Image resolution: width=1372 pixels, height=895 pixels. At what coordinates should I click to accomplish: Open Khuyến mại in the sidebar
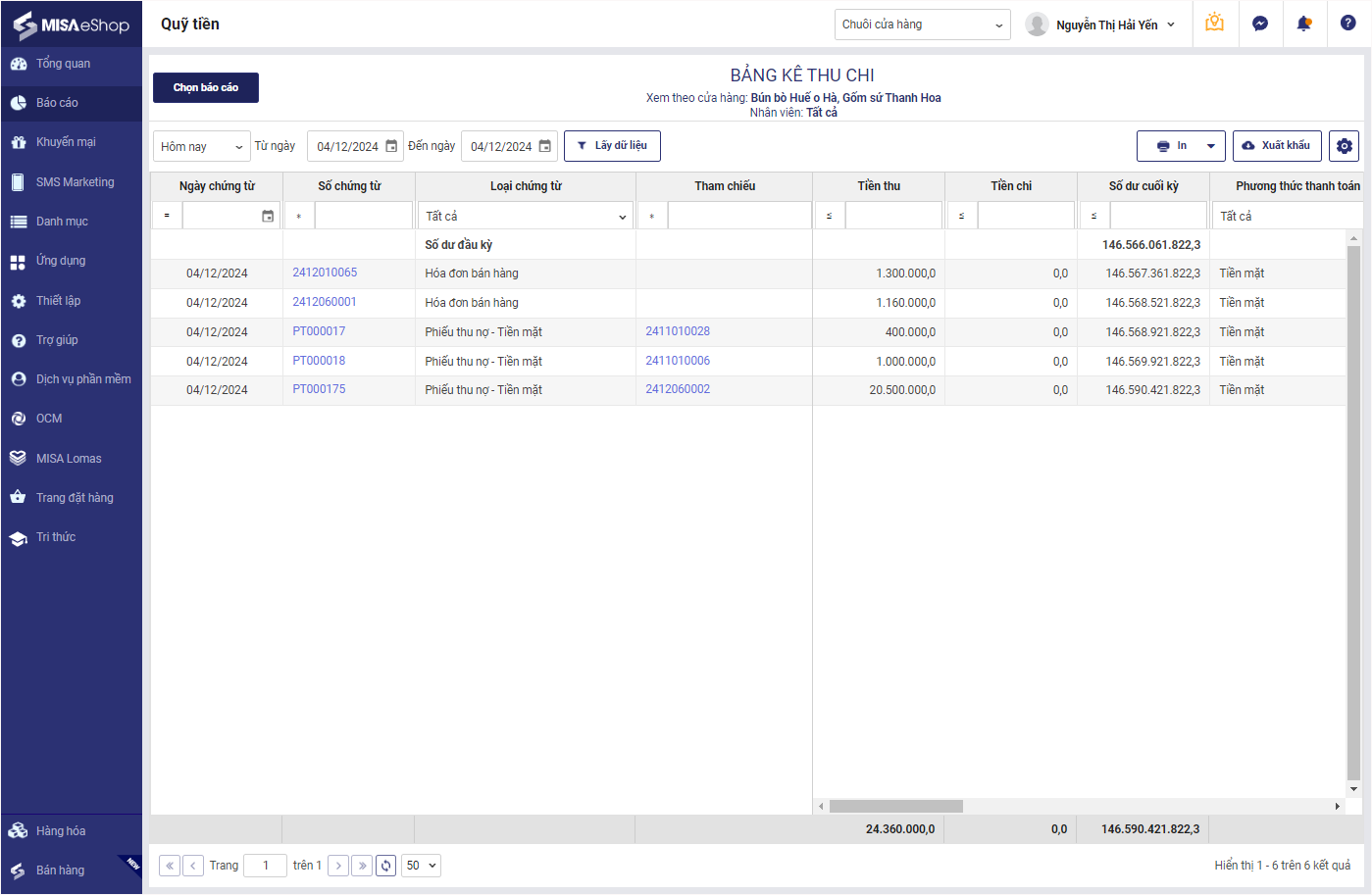coord(66,142)
